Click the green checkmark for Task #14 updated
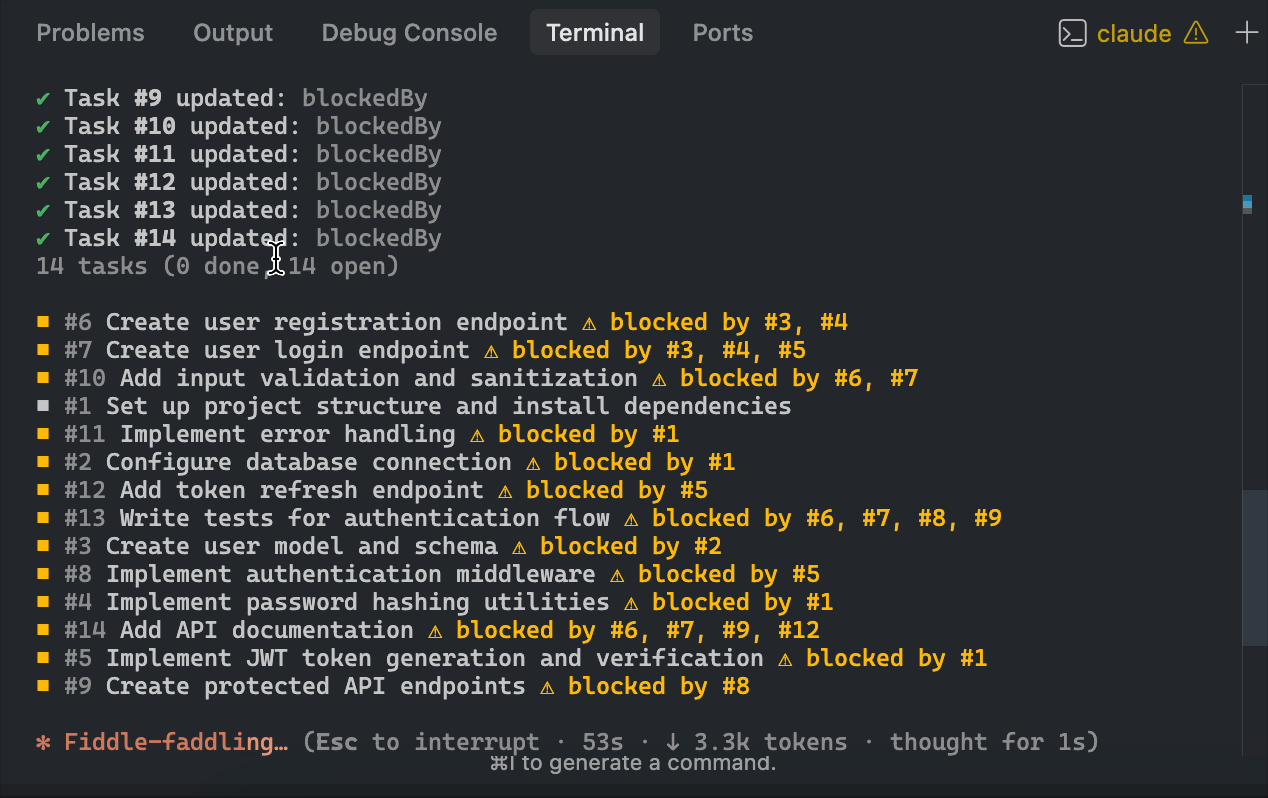This screenshot has width=1268, height=798. [43, 238]
